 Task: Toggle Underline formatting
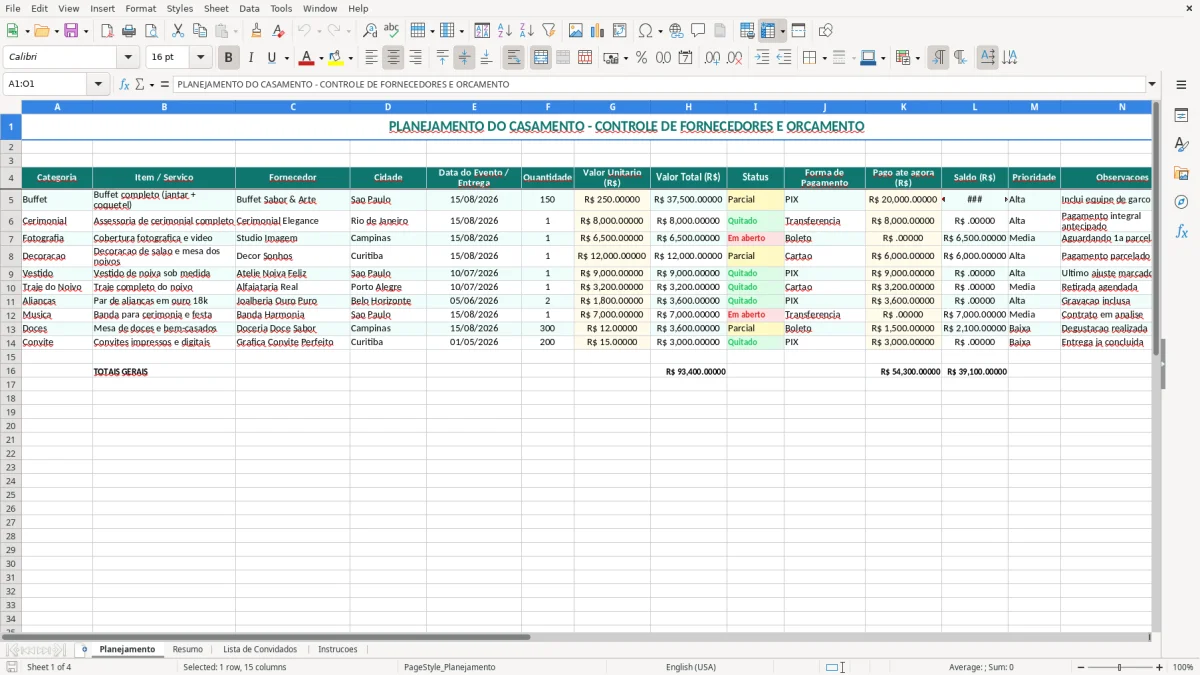click(x=272, y=58)
